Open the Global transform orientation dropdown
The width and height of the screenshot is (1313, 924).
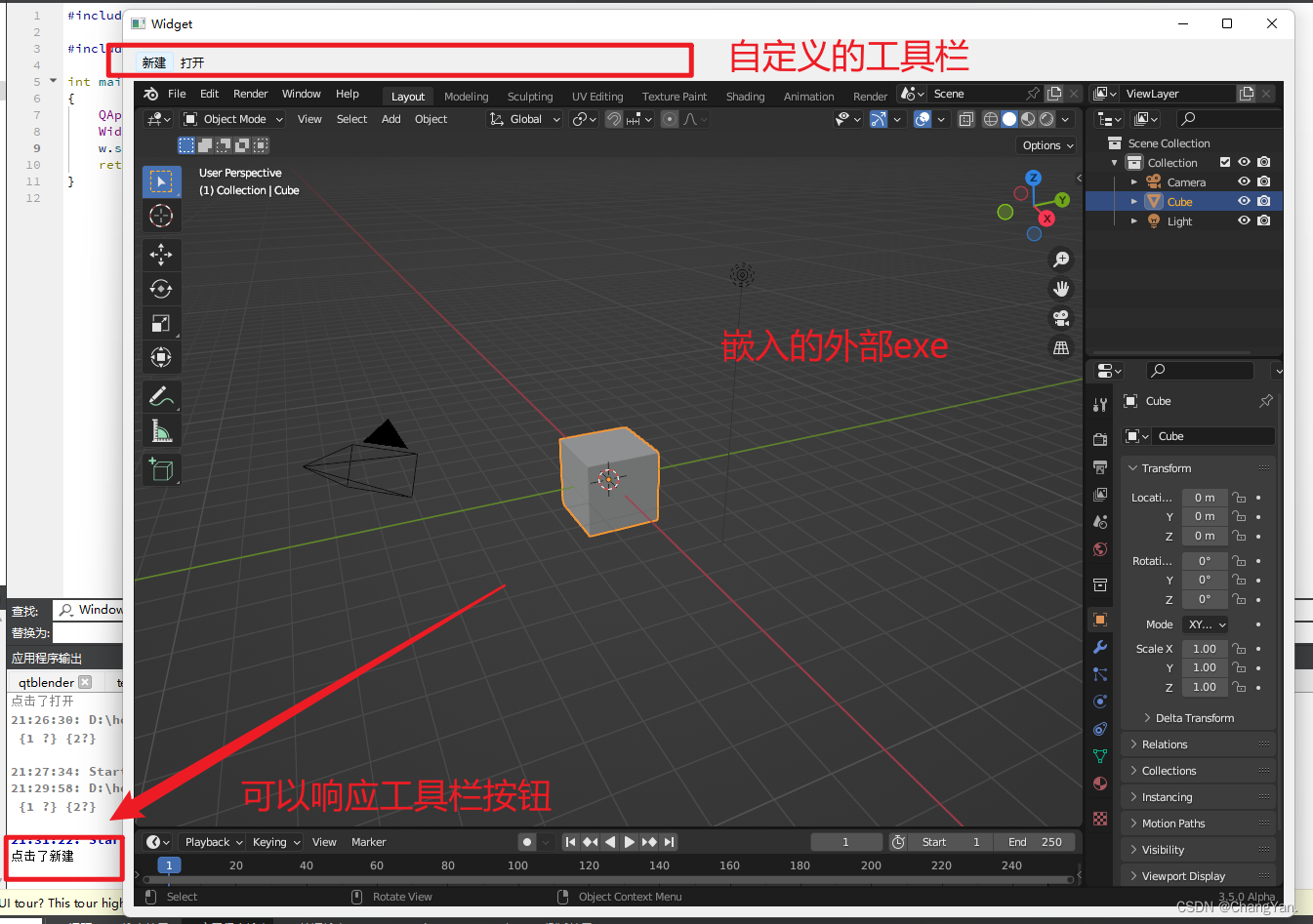pyautogui.click(x=525, y=119)
